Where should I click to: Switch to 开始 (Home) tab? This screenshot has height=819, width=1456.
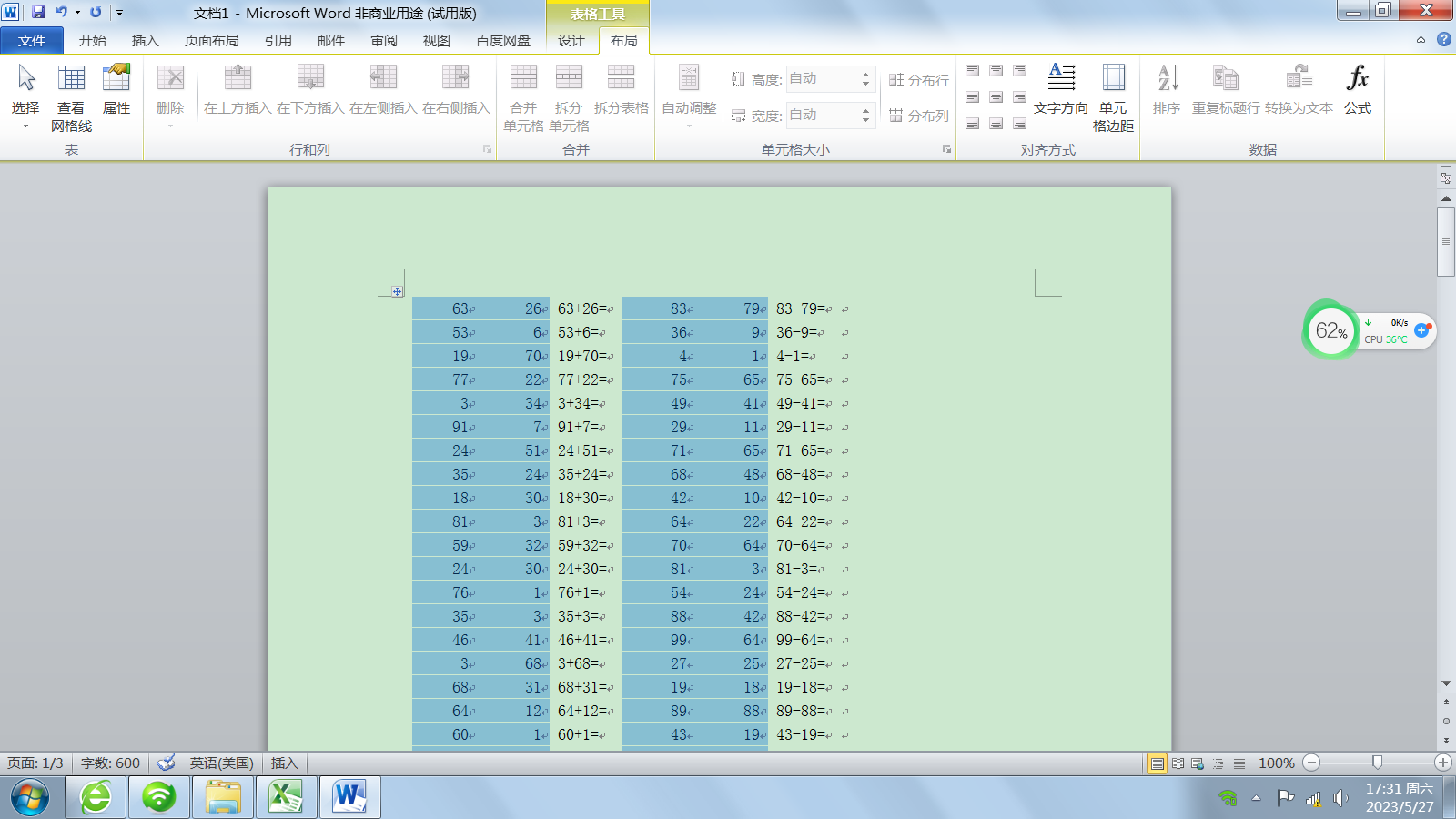coord(93,40)
